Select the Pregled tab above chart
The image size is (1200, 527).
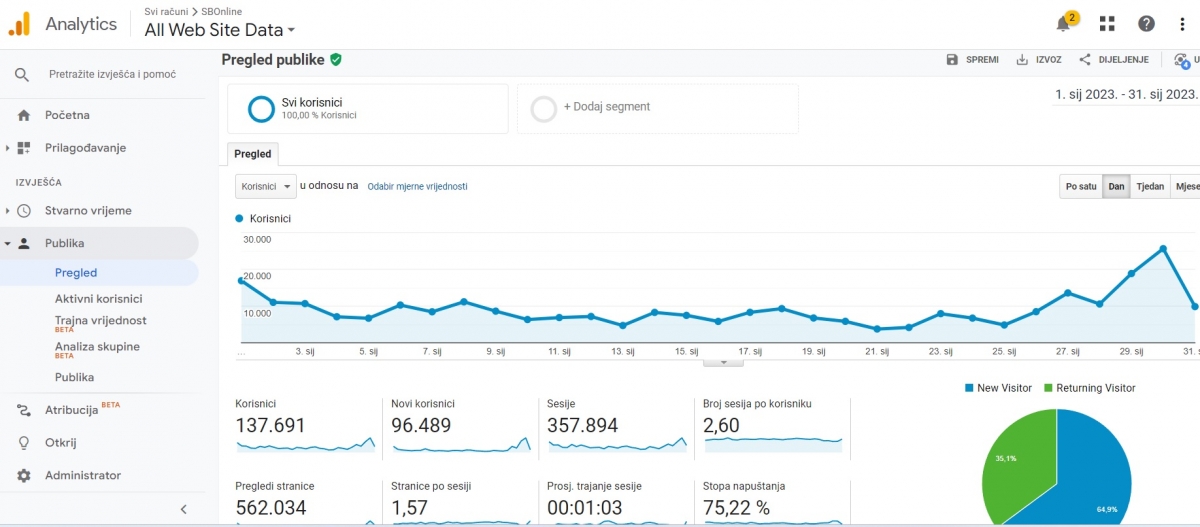(253, 154)
